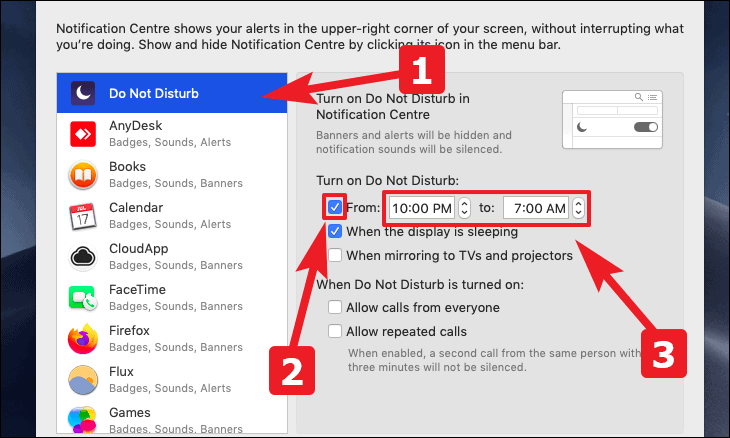Screen dimensions: 730x438
Task: Click the 'Banners and alerts will be hidden' description
Action: pyautogui.click(x=414, y=142)
